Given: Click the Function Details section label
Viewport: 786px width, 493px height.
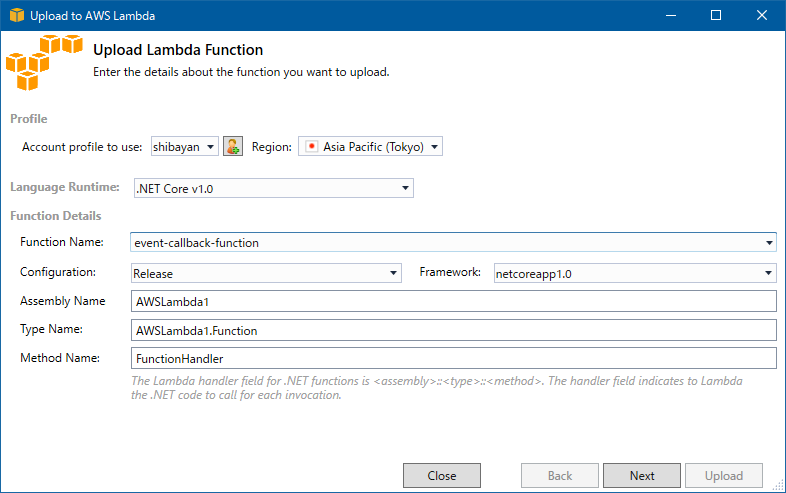Looking at the screenshot, I should click(56, 216).
